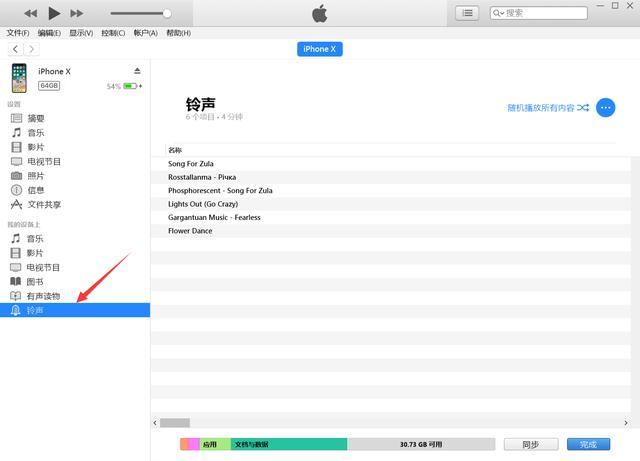Viewport: 640px width, 461px height.
Task: Click the fast-forward next track button
Action: pos(77,13)
